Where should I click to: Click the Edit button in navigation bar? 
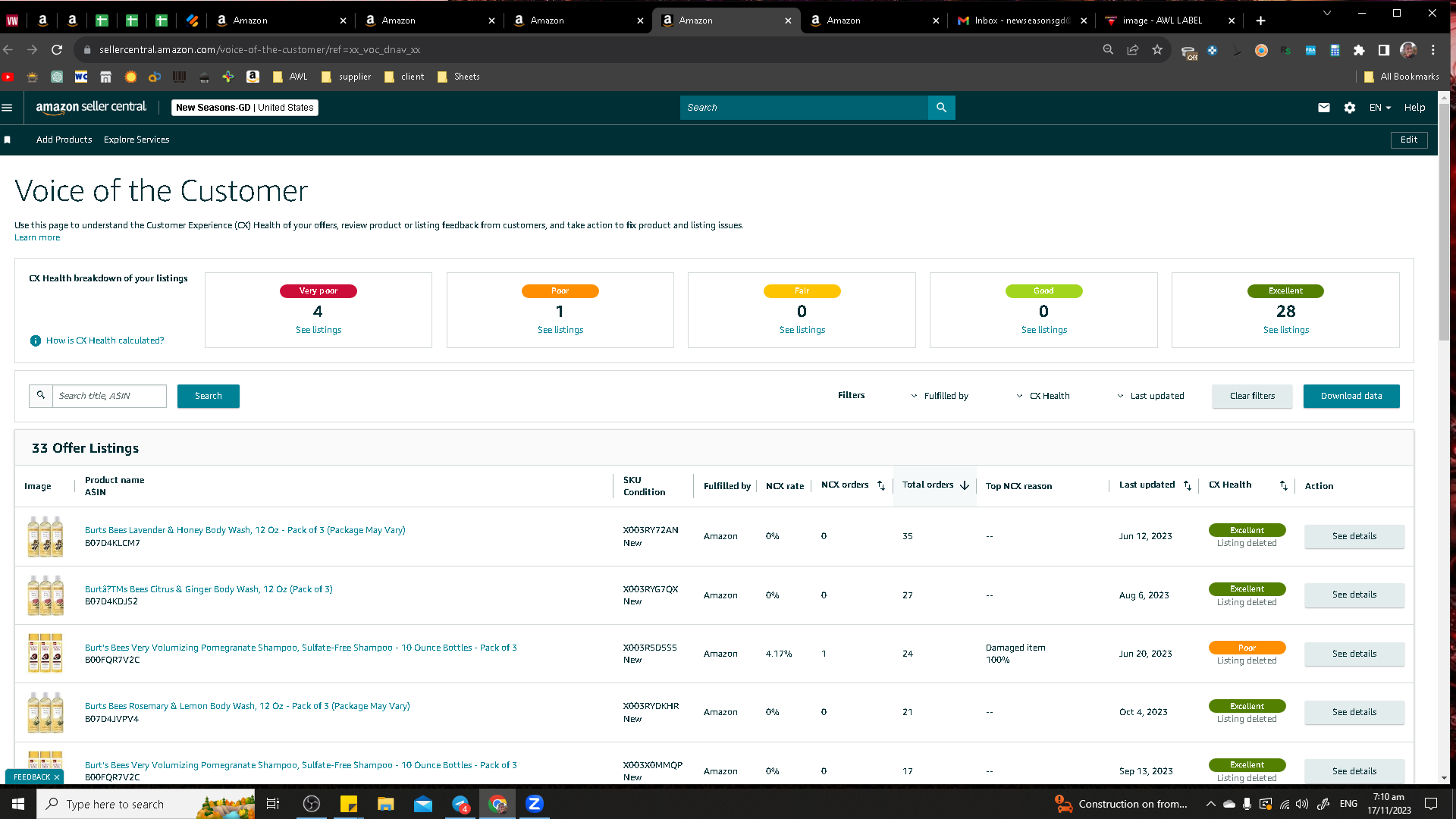(1409, 140)
